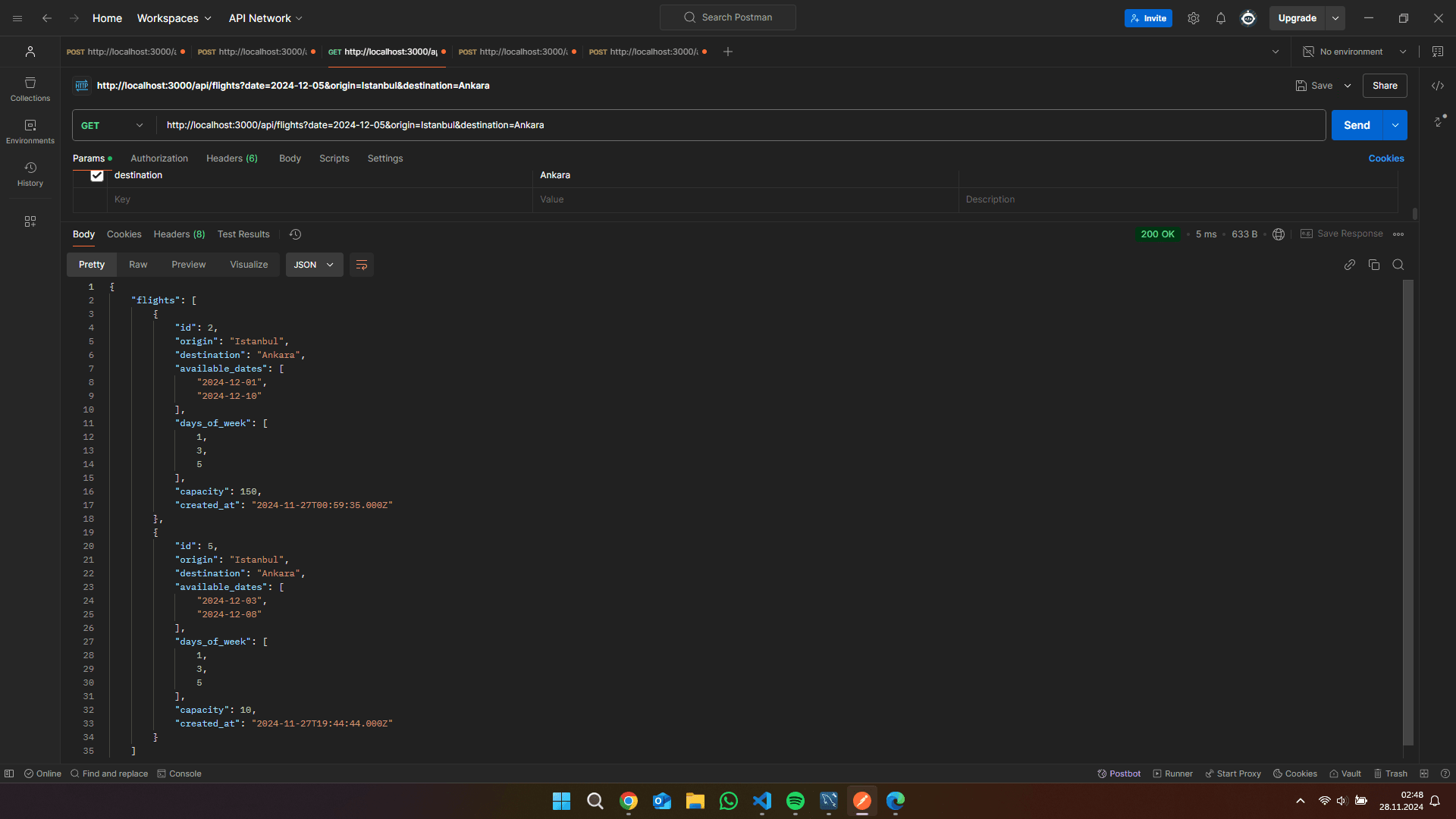Open the code snippet panel icon
Viewport: 1456px width, 819px height.
[1437, 86]
